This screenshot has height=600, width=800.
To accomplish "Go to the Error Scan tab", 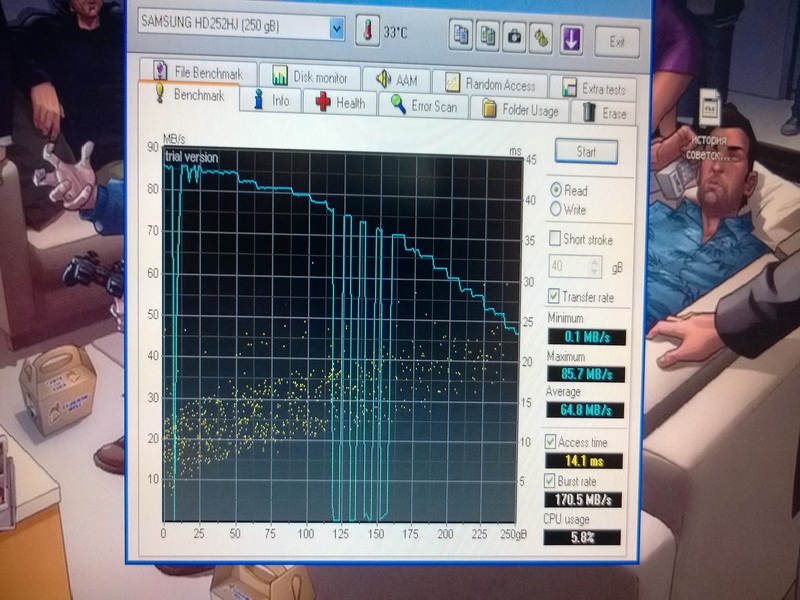I will (423, 105).
